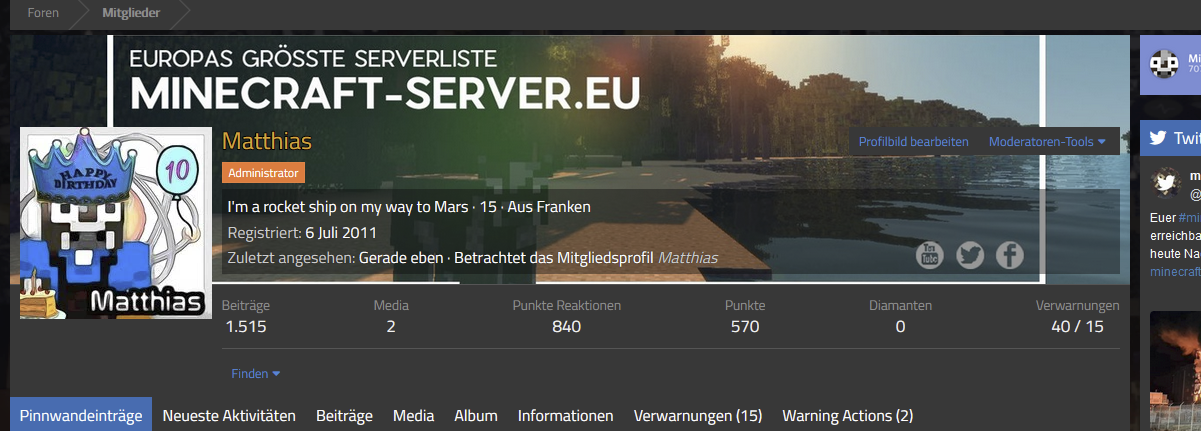Open the Beiträge tab
The height and width of the screenshot is (431, 1201).
click(344, 415)
